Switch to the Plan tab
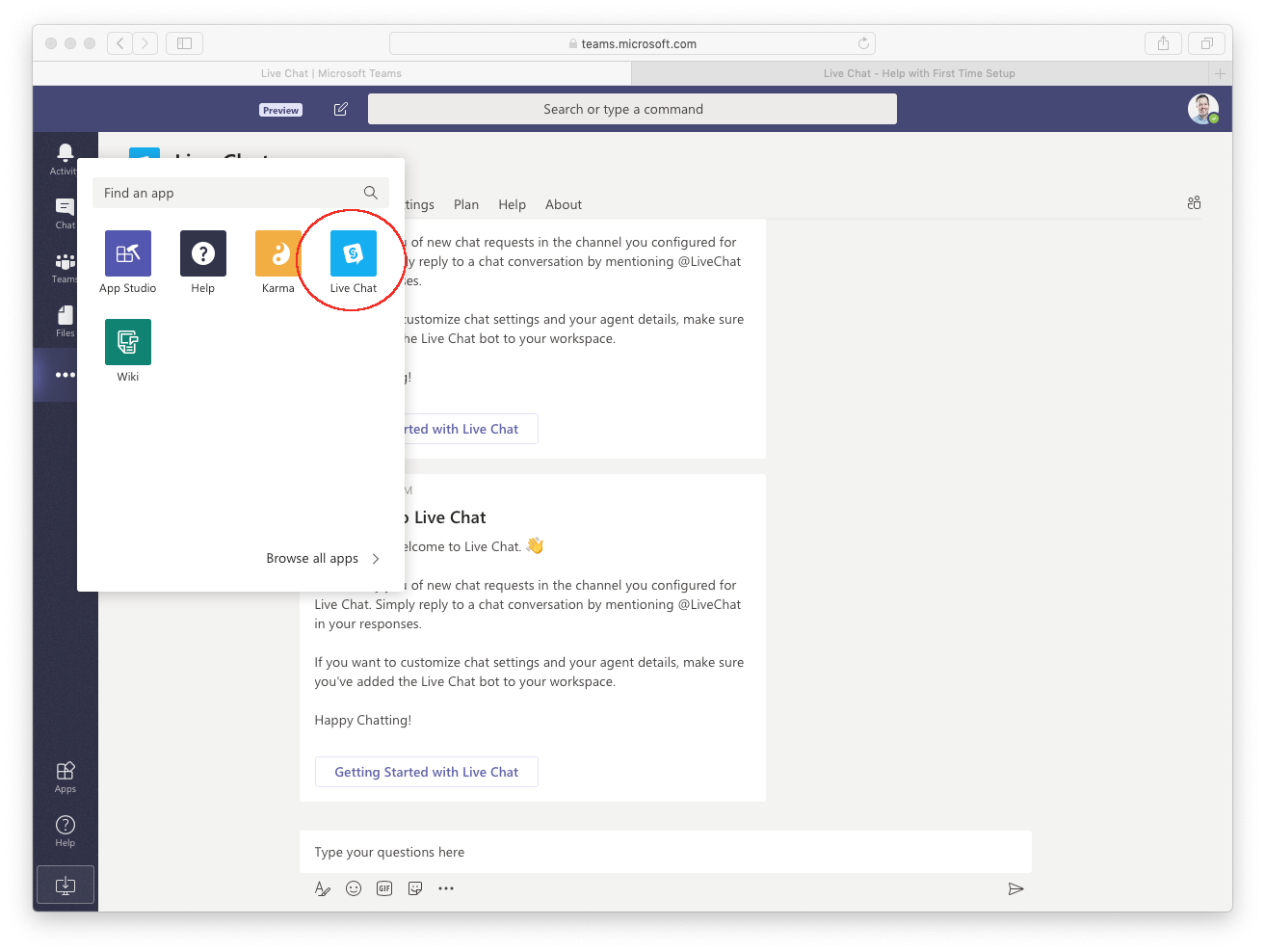The image size is (1265, 952). [x=466, y=204]
